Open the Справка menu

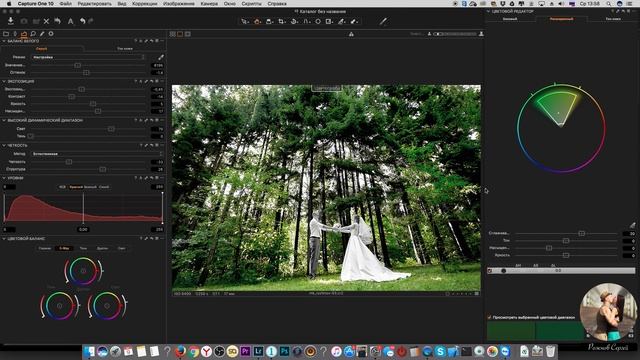coord(277,4)
